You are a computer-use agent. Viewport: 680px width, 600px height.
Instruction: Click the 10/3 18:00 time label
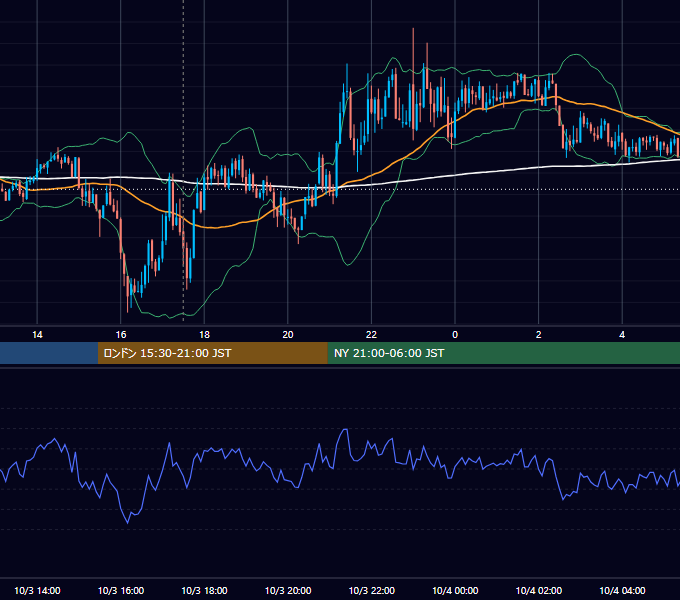tap(204, 590)
